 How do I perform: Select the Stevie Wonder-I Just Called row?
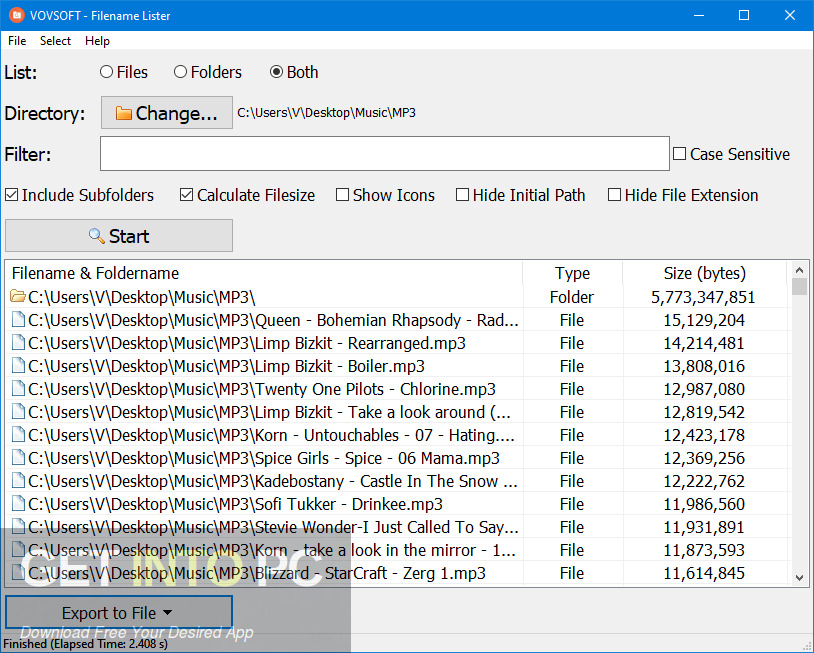398,527
